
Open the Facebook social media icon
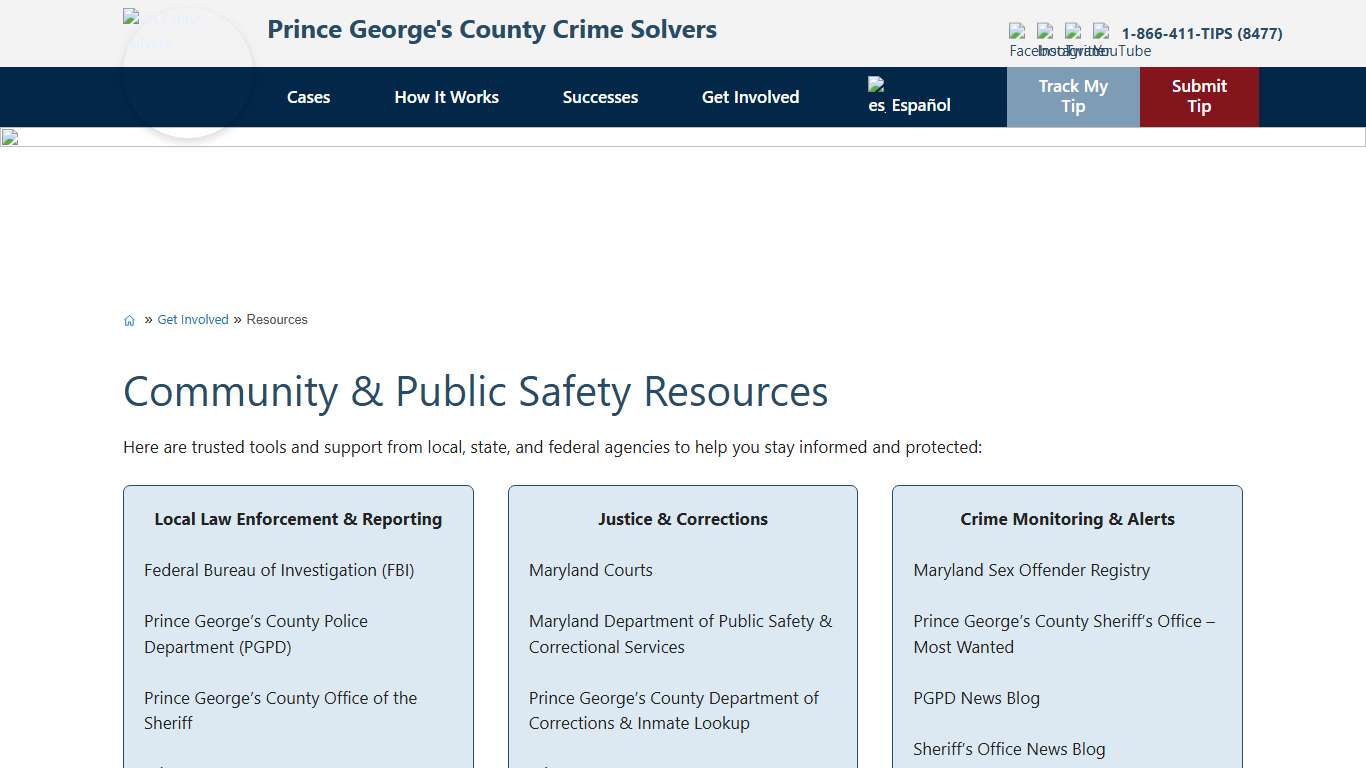click(x=1018, y=33)
